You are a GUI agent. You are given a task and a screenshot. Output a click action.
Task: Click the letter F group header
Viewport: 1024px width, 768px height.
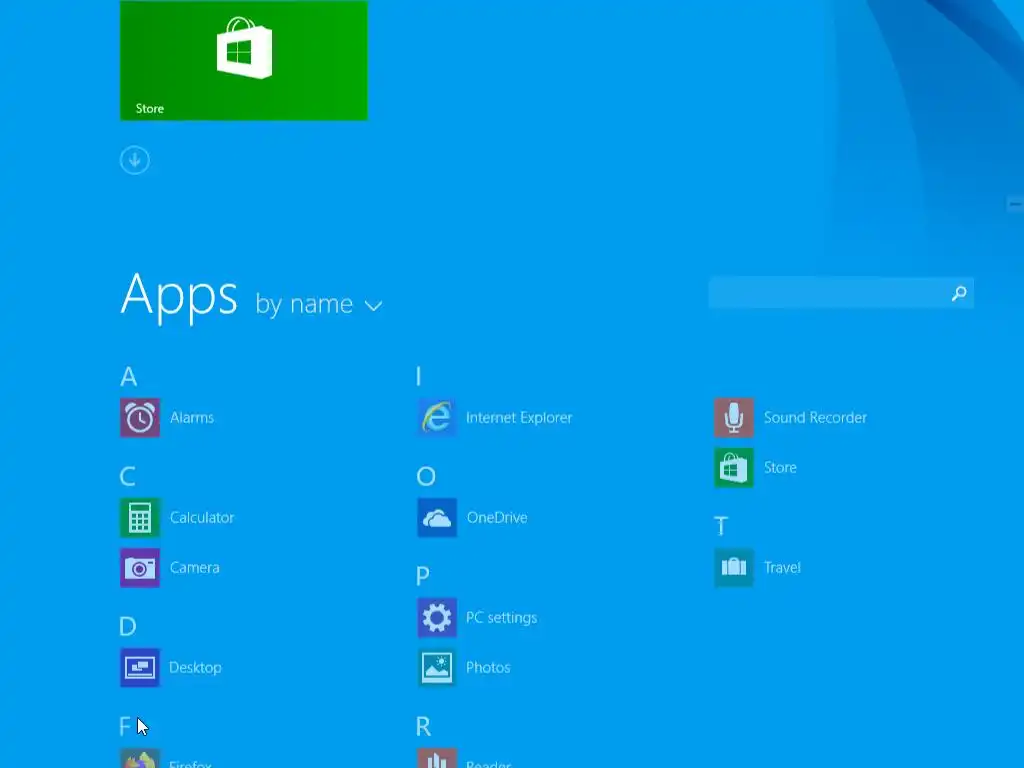[x=125, y=727]
